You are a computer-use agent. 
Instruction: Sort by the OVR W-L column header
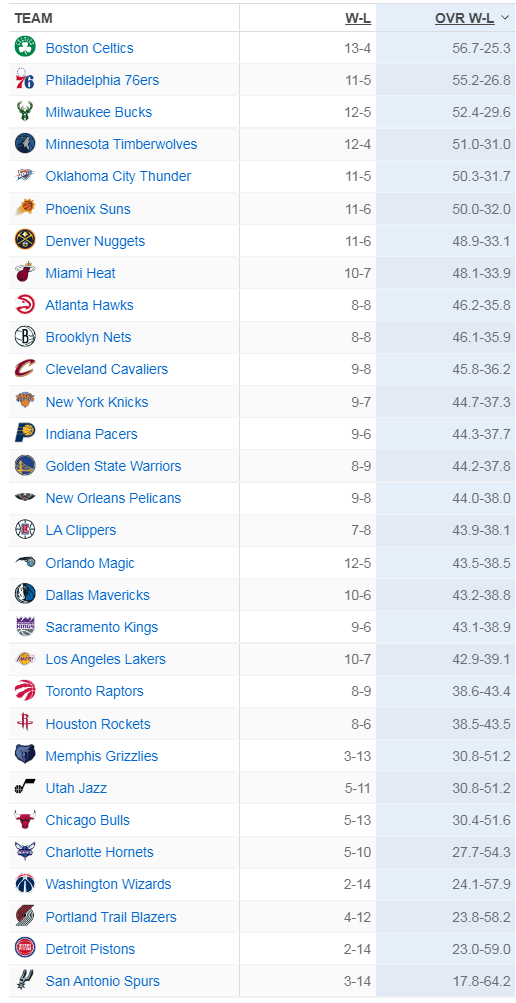[464, 19]
